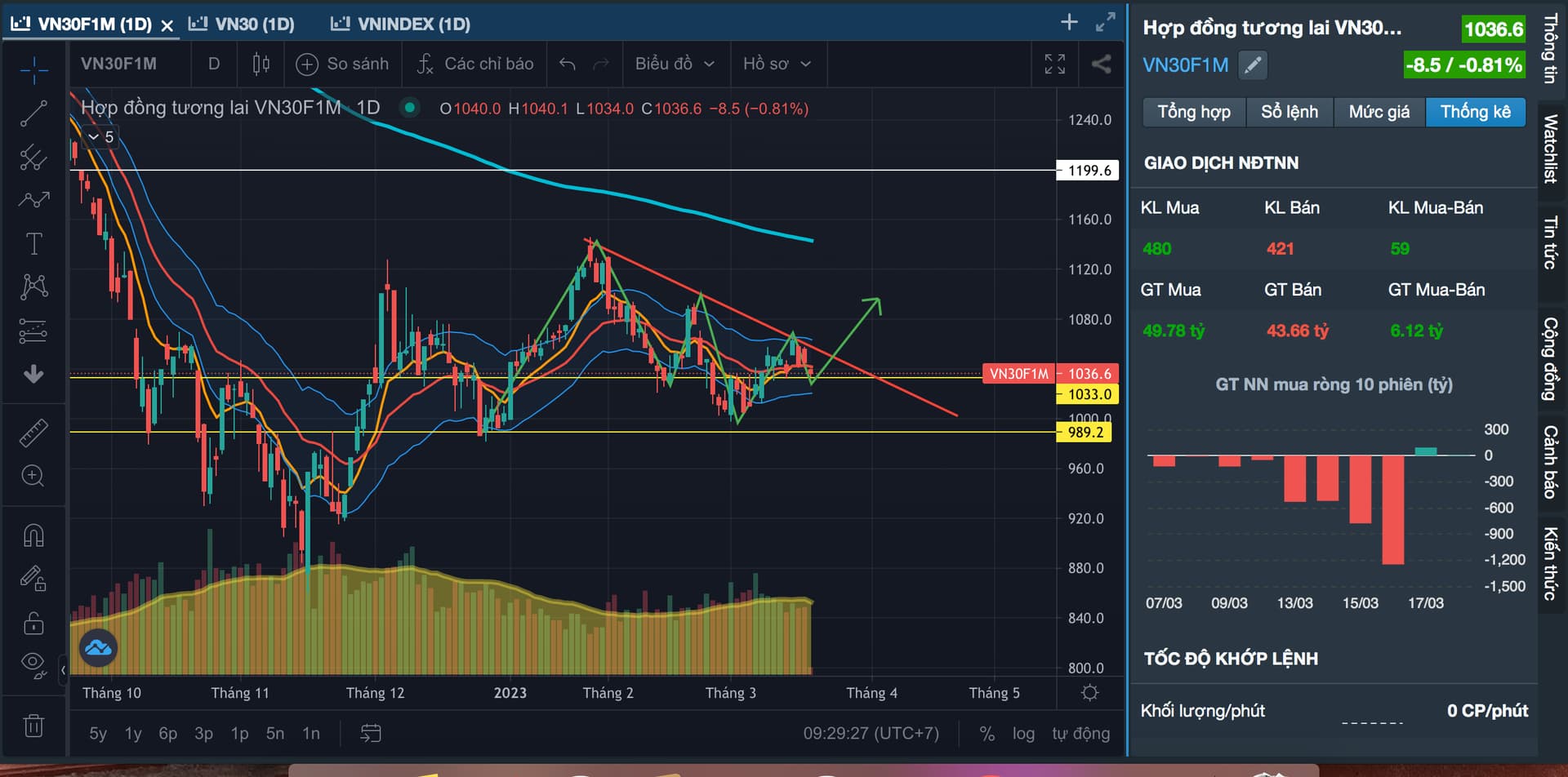This screenshot has width=1568, height=777.
Task: Share the chart with share icon
Action: 1101,64
